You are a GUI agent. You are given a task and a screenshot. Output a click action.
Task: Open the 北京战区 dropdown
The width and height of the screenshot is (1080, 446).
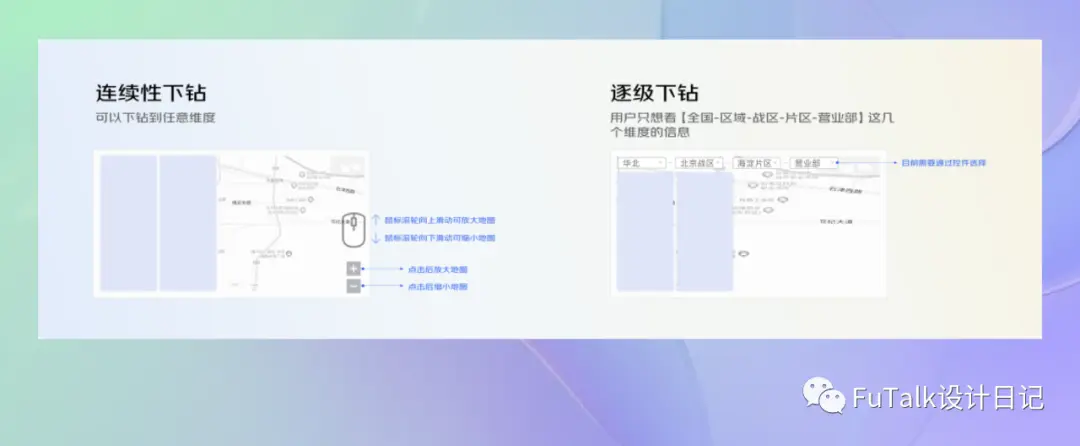tap(700, 163)
